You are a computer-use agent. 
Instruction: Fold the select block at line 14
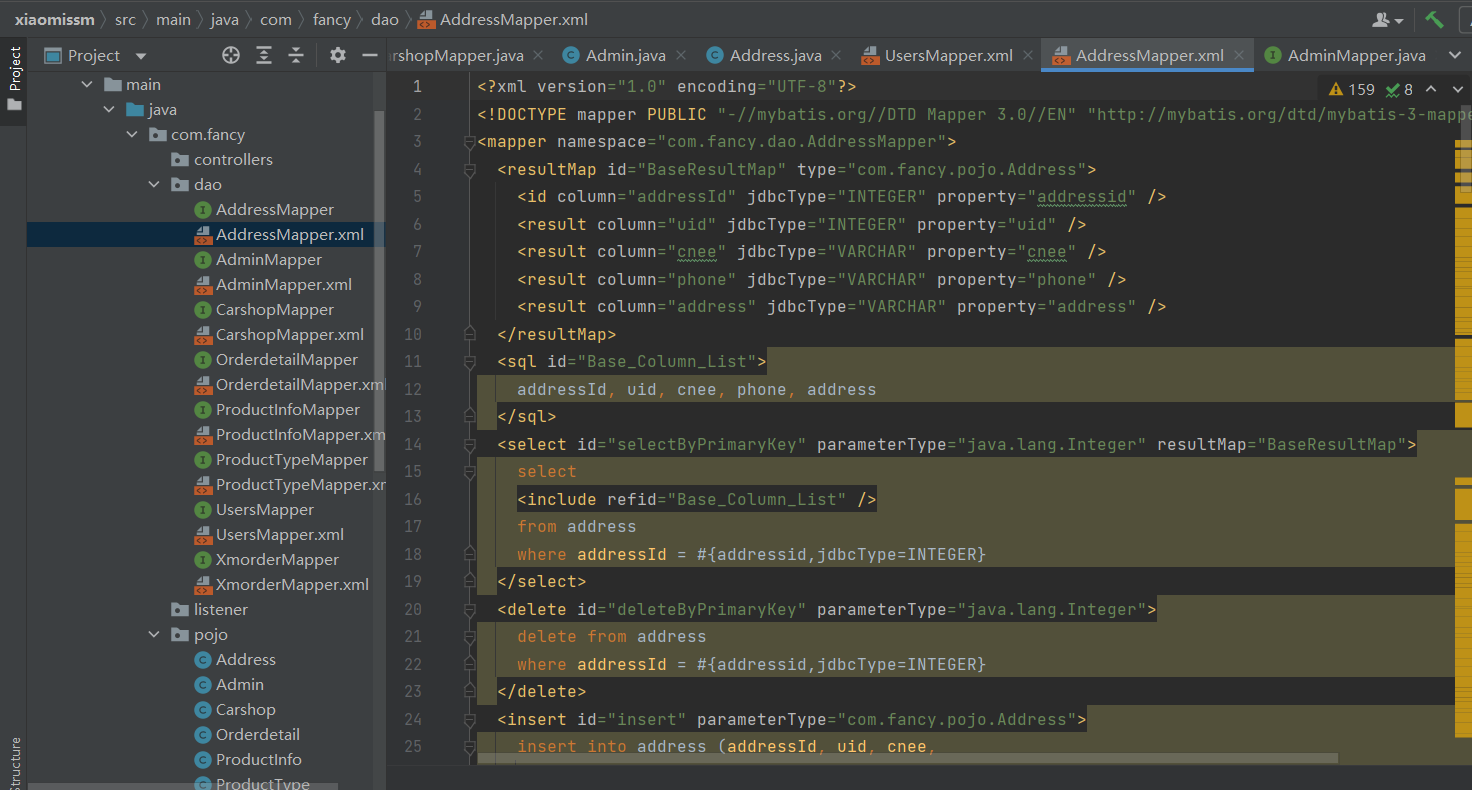(469, 445)
